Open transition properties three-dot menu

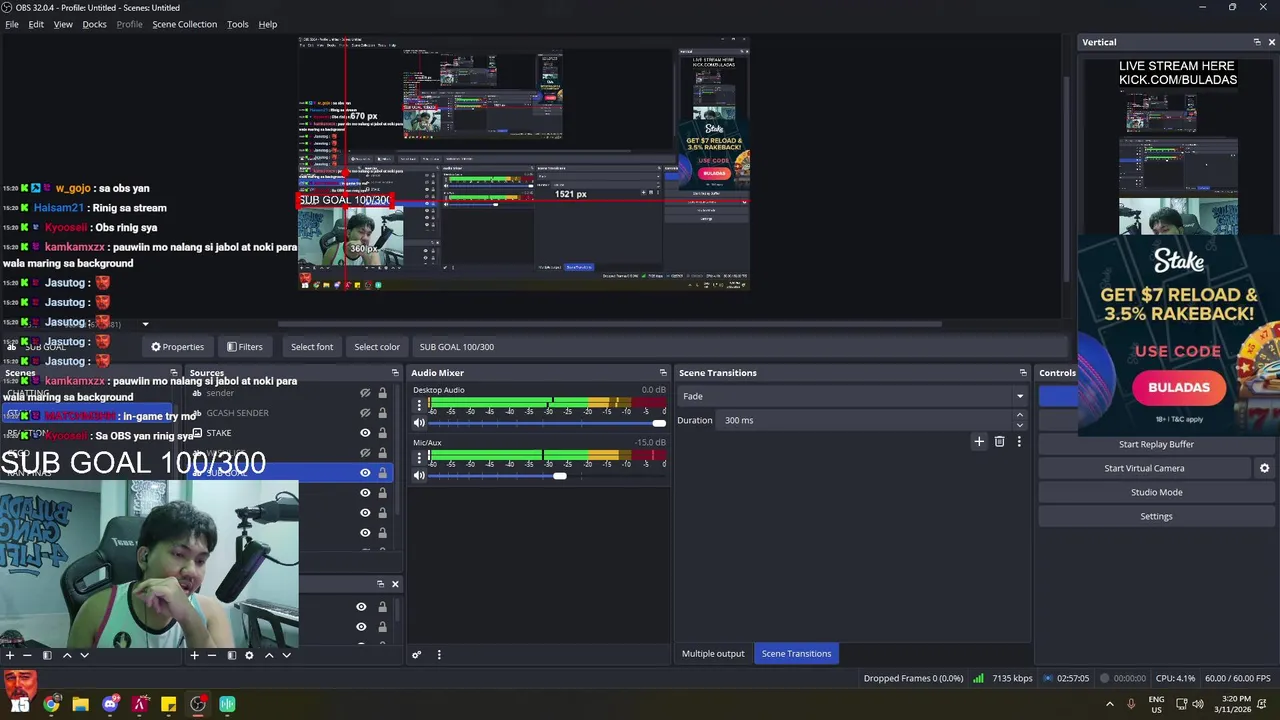[x=1019, y=441]
